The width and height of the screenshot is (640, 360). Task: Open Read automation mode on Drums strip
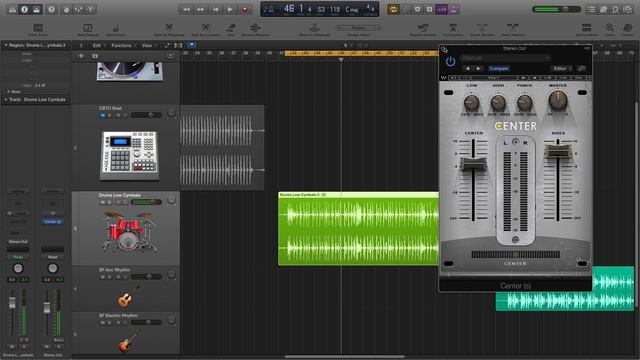(x=18, y=257)
